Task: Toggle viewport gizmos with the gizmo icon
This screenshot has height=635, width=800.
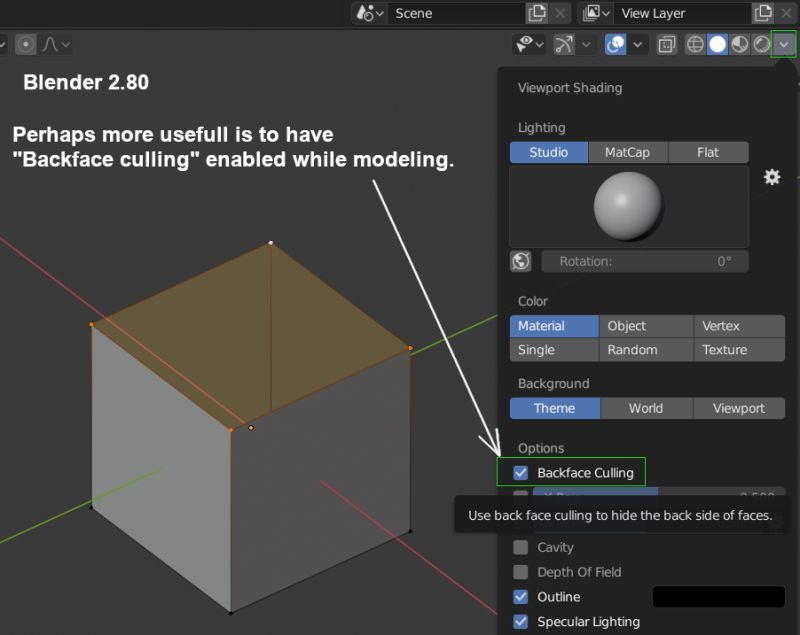Action: [x=564, y=44]
